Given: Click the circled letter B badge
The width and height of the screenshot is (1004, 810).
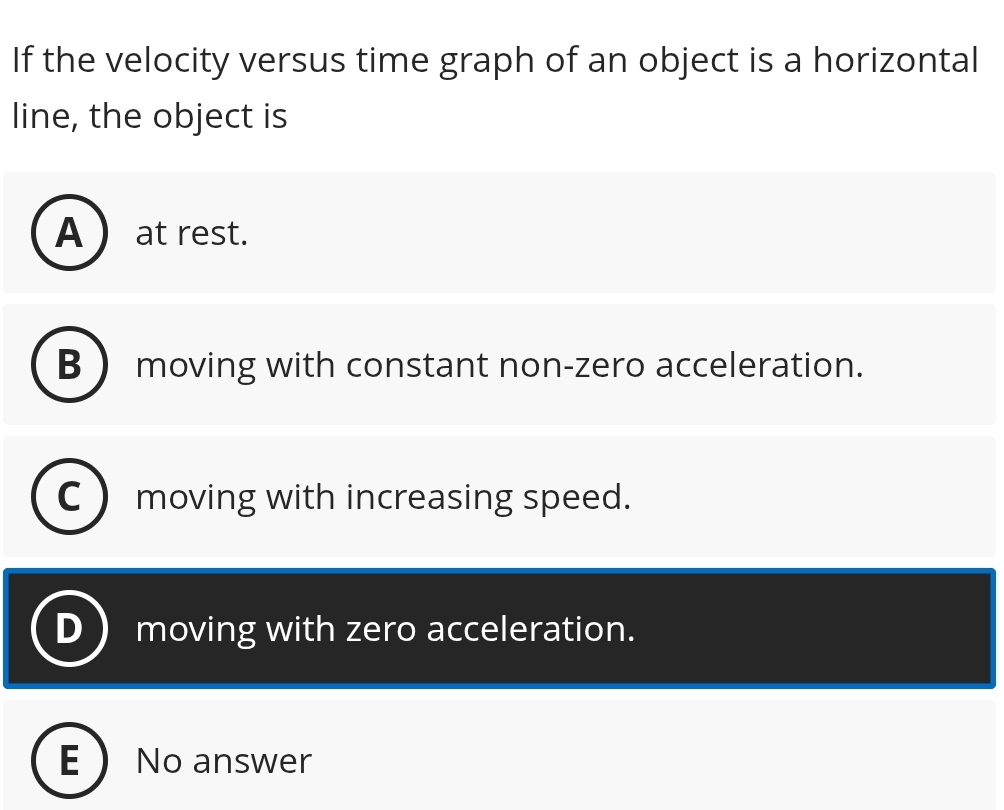Looking at the screenshot, I should pyautogui.click(x=68, y=365).
